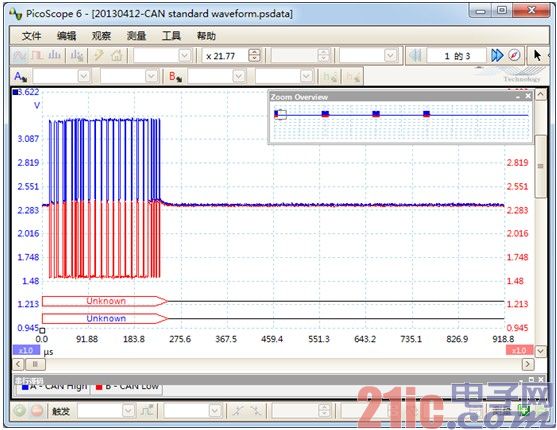
Task: Open the 工具 (Tools) menu
Action: 171,36
